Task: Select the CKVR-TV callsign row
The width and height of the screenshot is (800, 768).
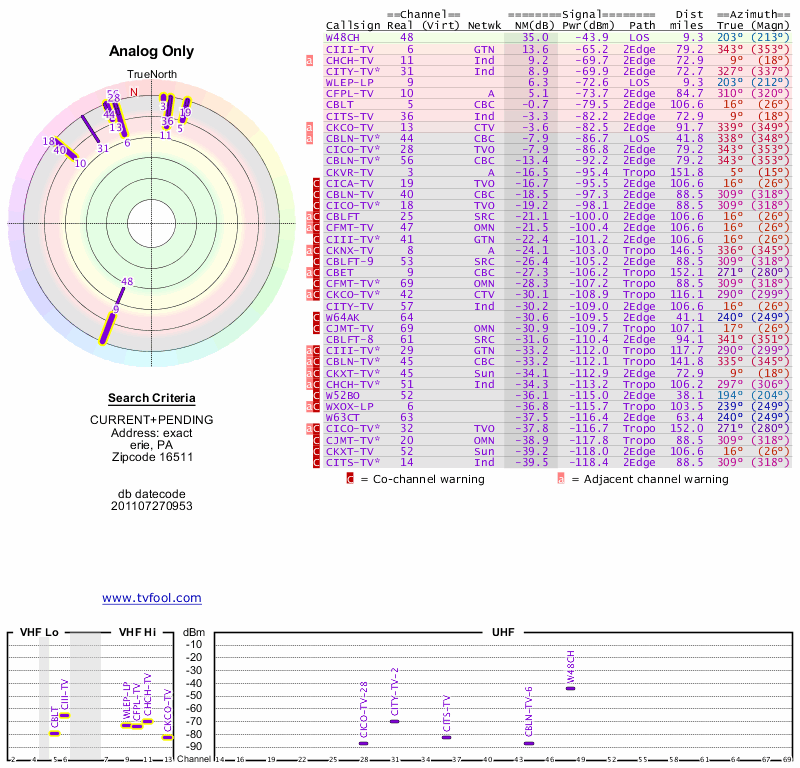Action: (348, 172)
